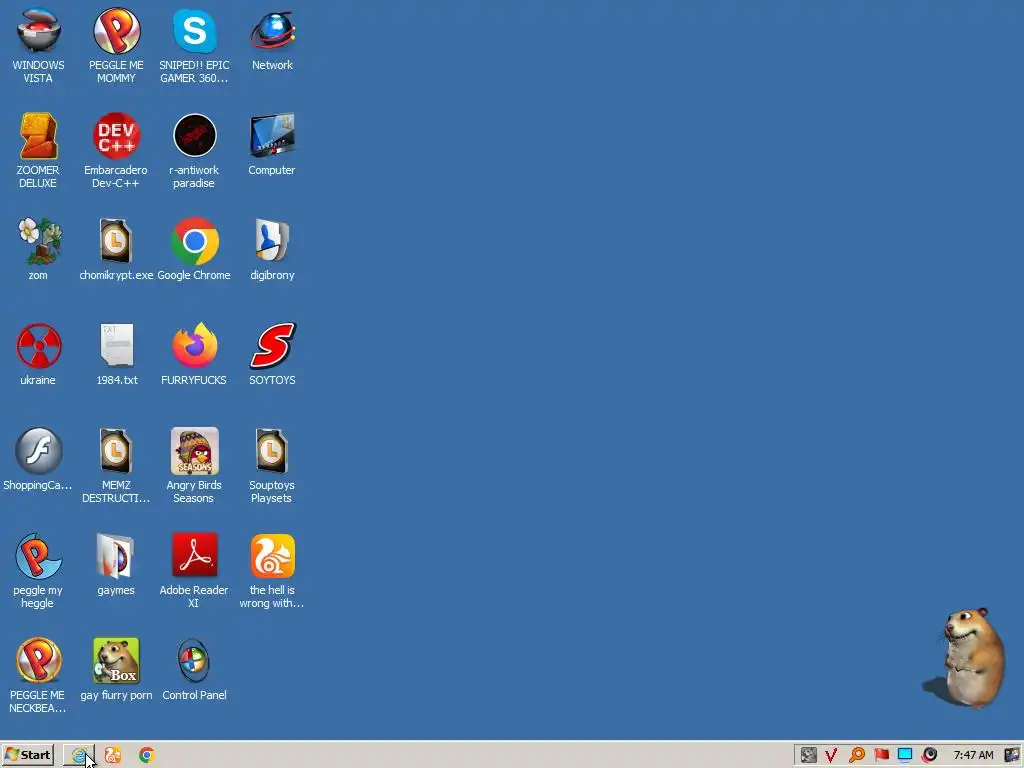Click the tray icon right of the clock
1024x768 pixels.
(x=1012, y=756)
